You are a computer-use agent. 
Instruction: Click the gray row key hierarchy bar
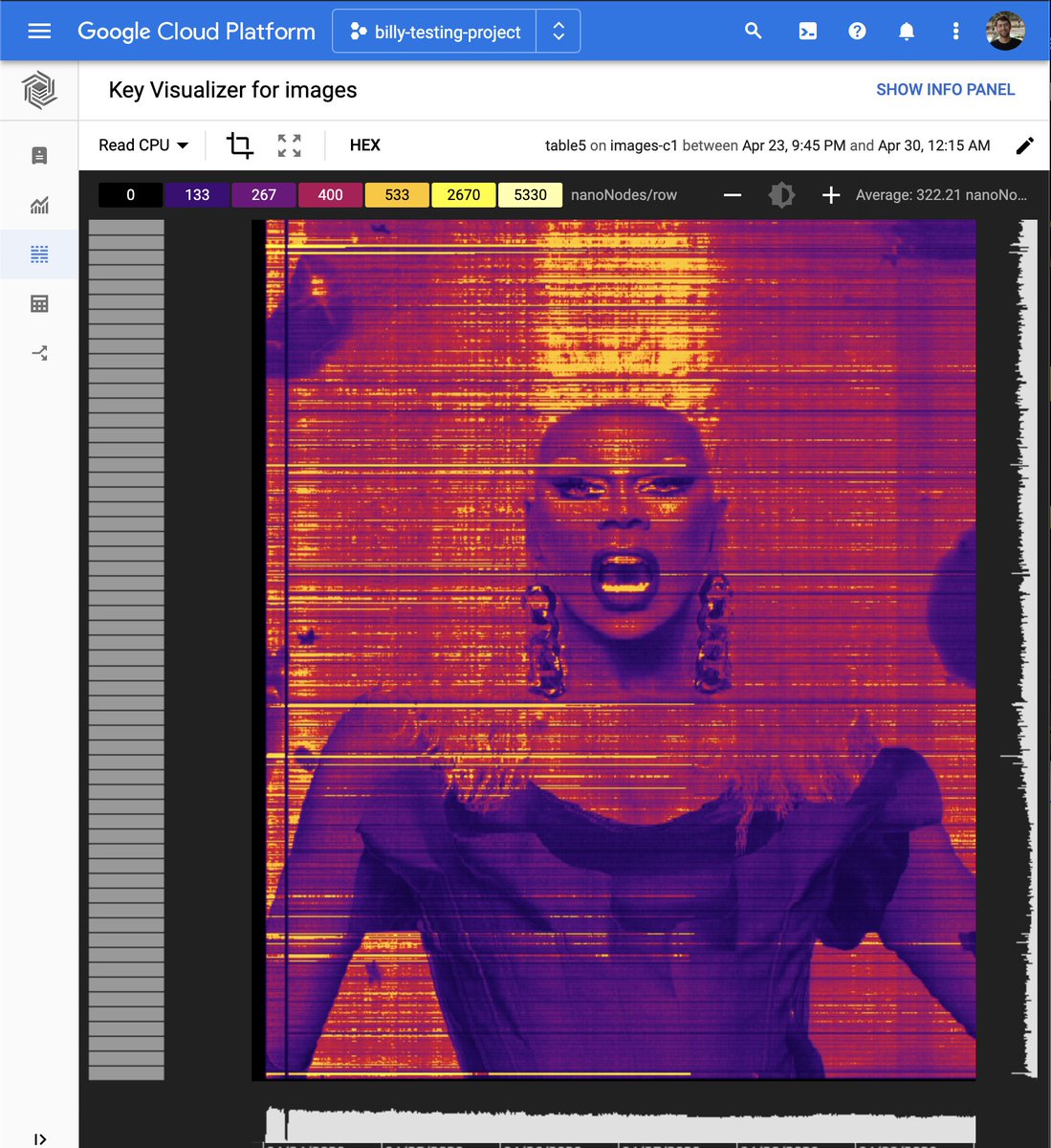126,650
